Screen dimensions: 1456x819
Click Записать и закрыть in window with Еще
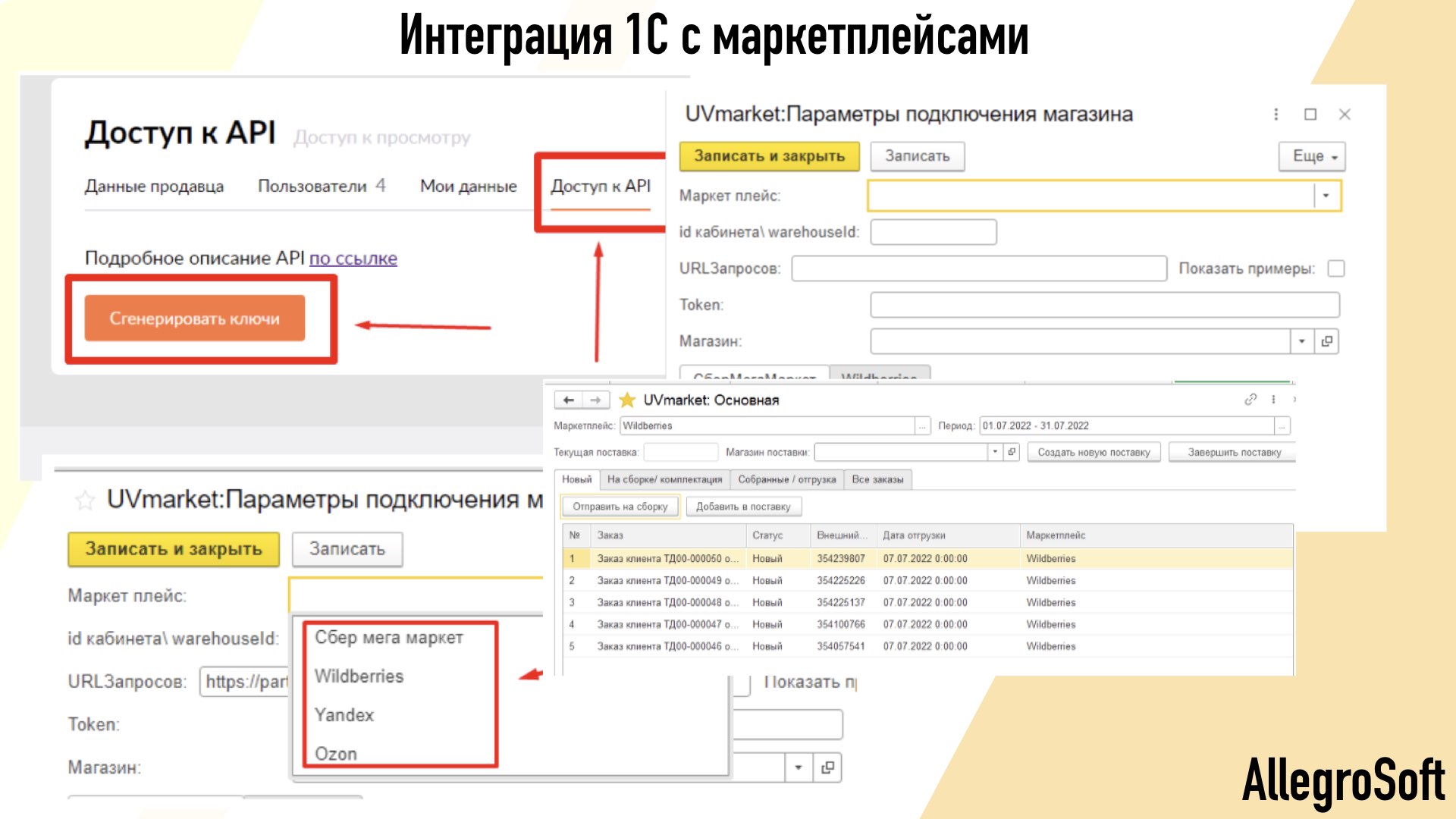click(769, 156)
